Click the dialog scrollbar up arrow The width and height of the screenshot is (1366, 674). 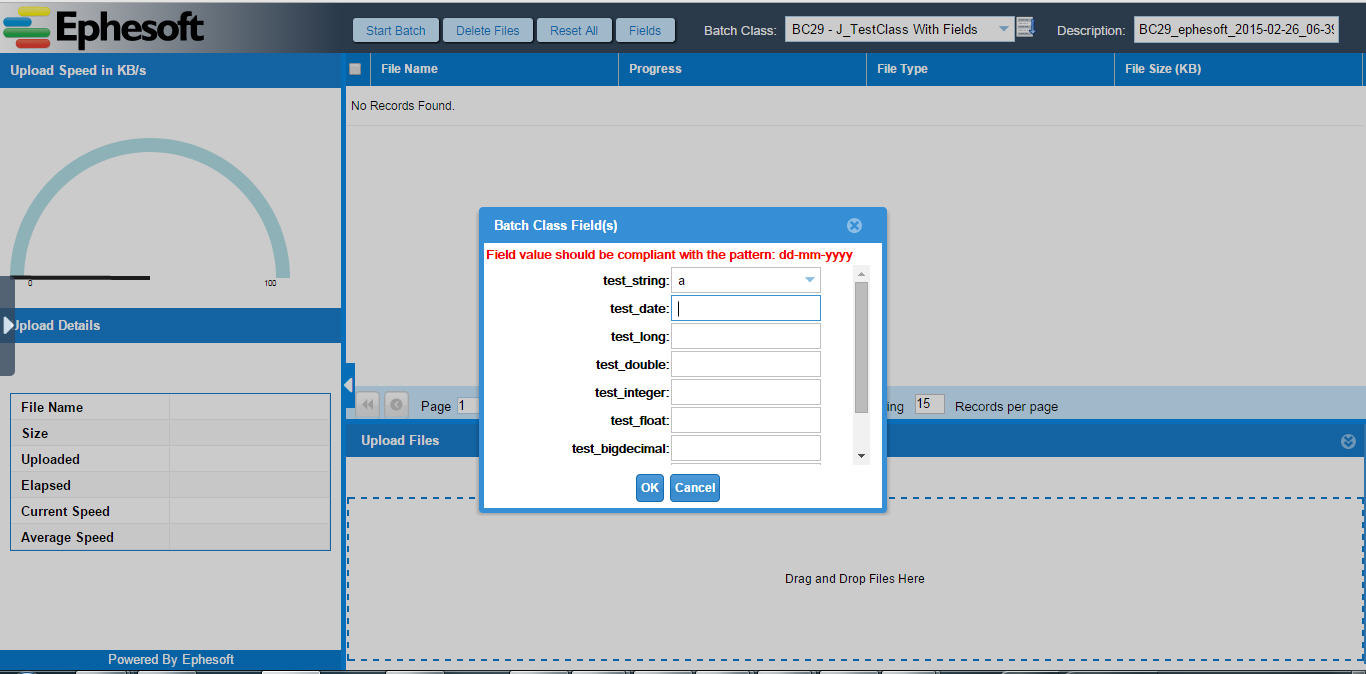[861, 273]
